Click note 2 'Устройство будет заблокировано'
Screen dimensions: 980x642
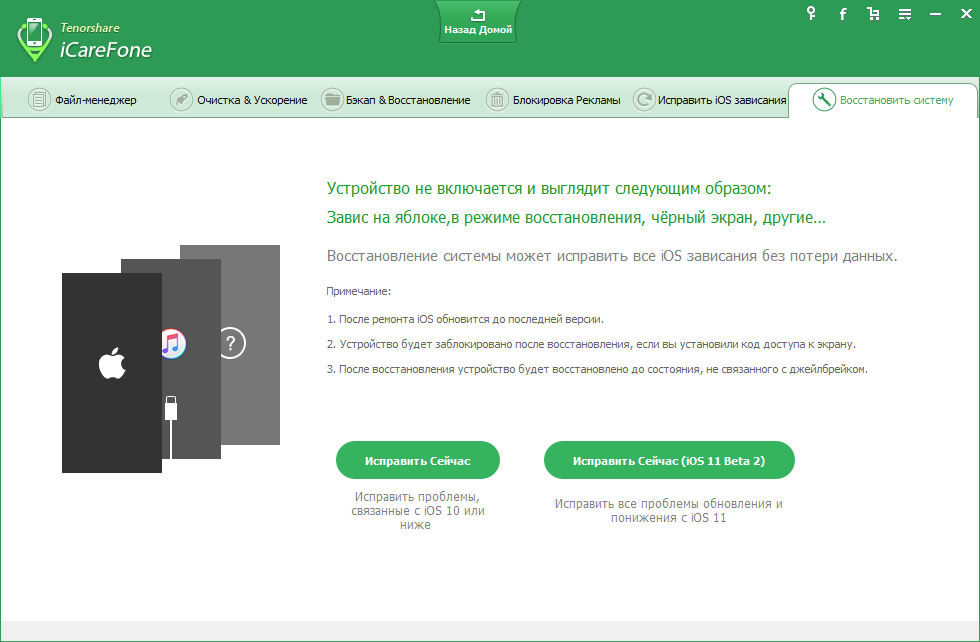click(591, 344)
